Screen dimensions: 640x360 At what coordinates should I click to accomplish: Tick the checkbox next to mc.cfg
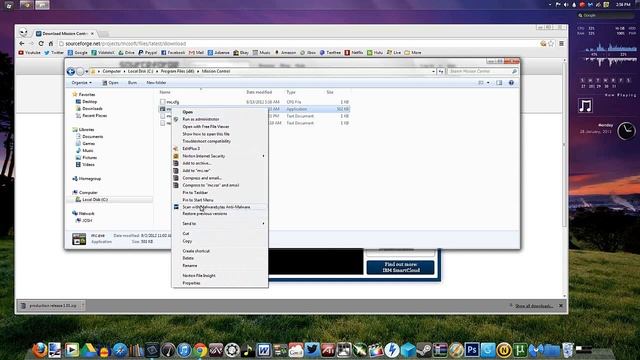point(163,102)
